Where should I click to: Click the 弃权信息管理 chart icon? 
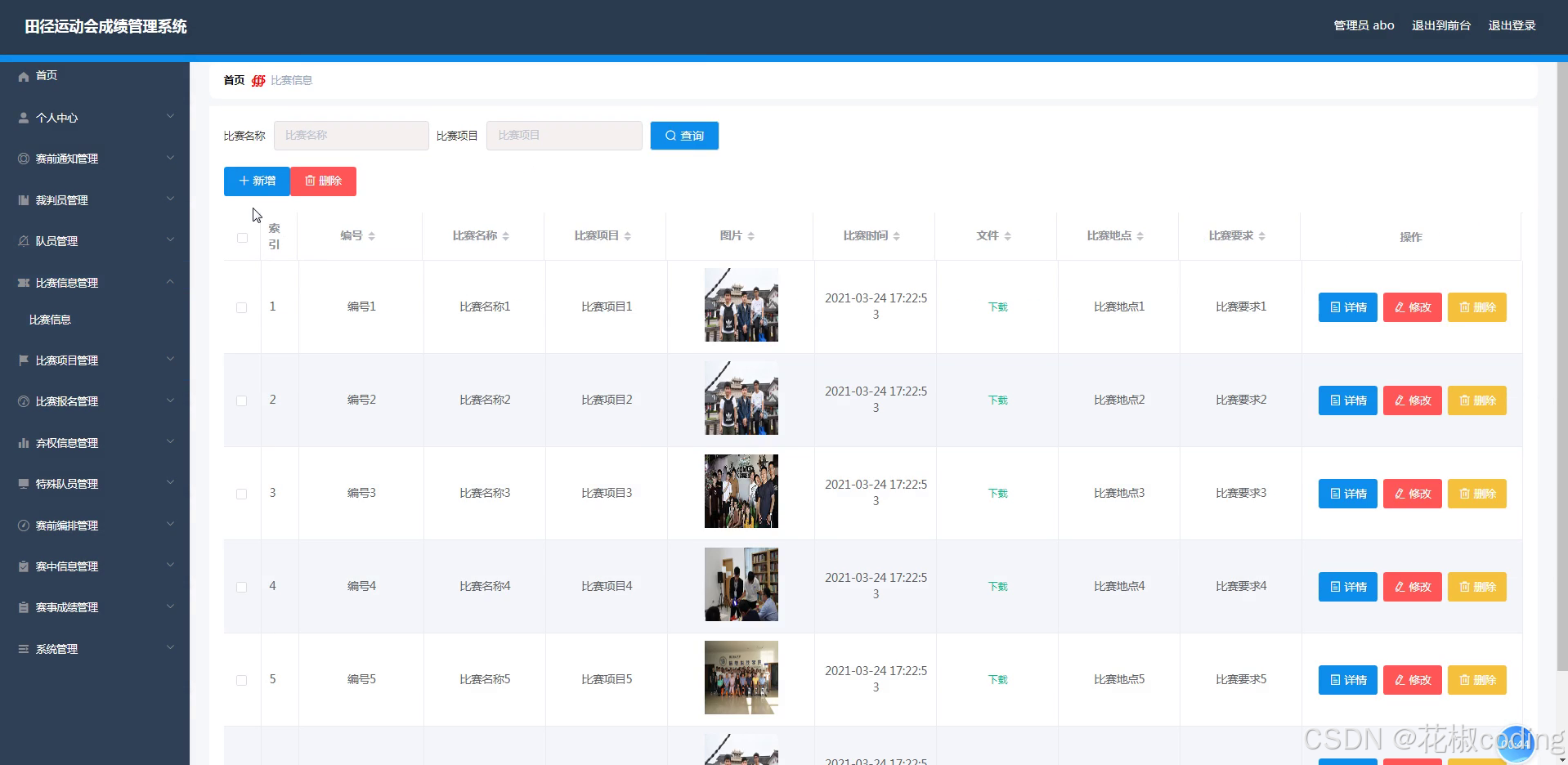(24, 443)
